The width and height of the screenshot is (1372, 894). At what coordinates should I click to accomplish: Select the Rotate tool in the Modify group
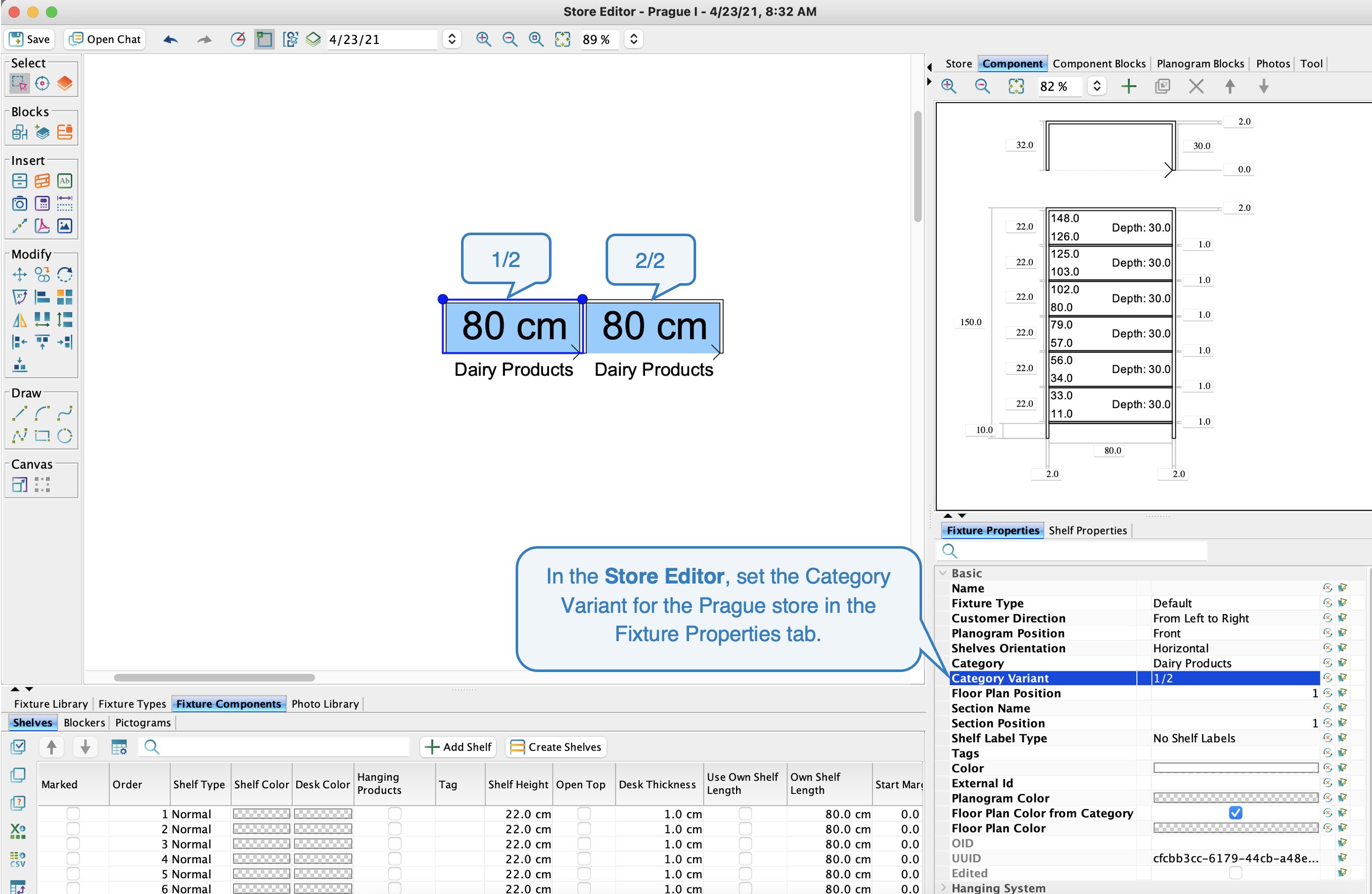coord(65,274)
